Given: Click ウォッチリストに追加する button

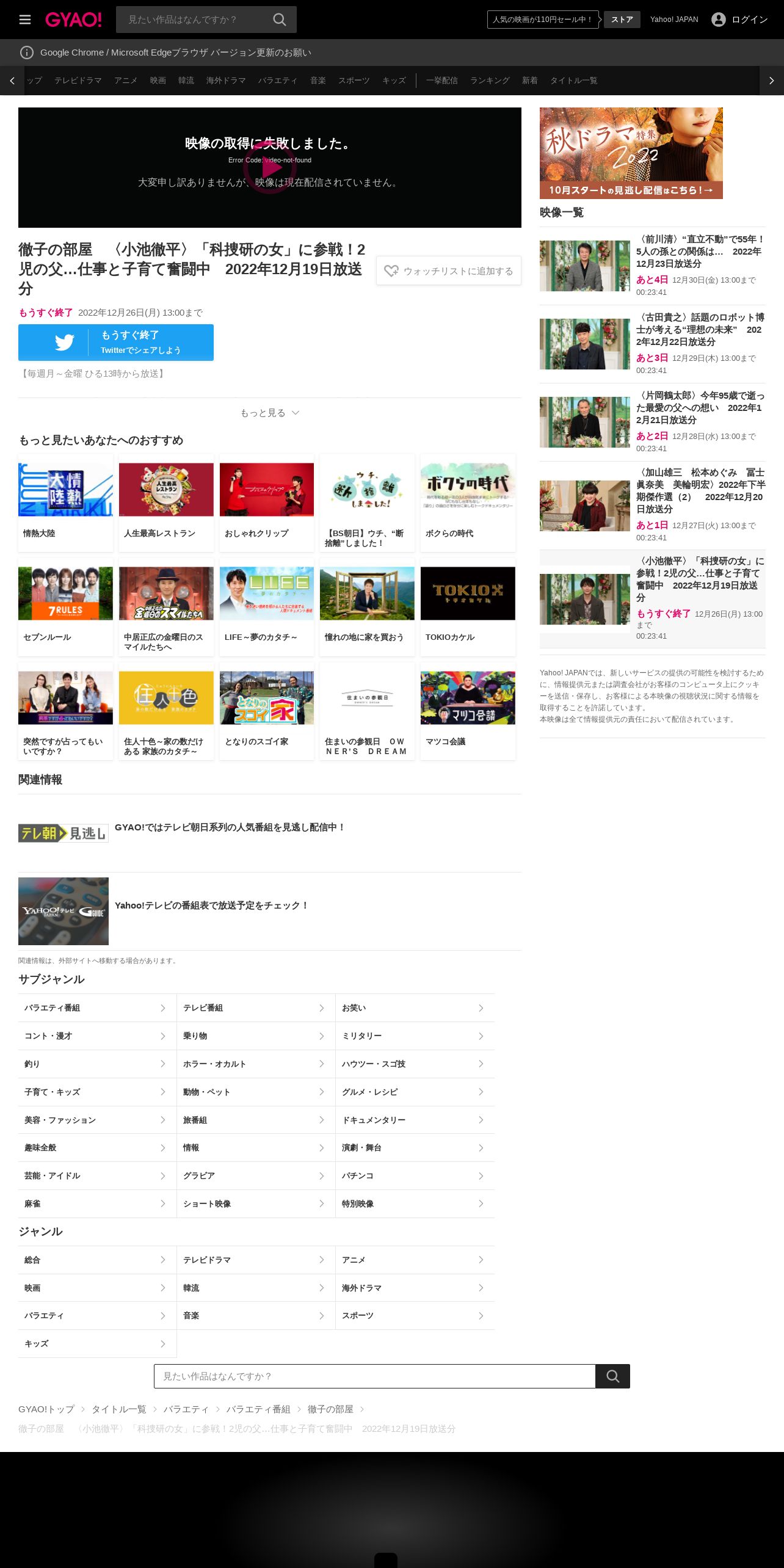Looking at the screenshot, I should click(x=449, y=270).
